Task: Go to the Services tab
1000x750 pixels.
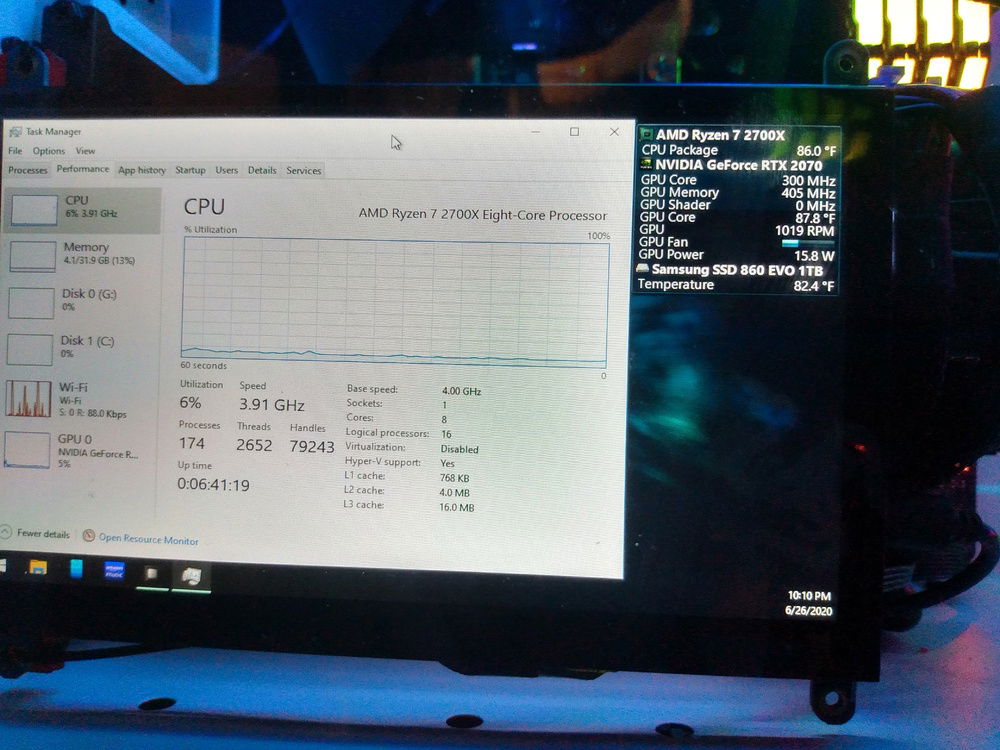Action: tap(304, 170)
